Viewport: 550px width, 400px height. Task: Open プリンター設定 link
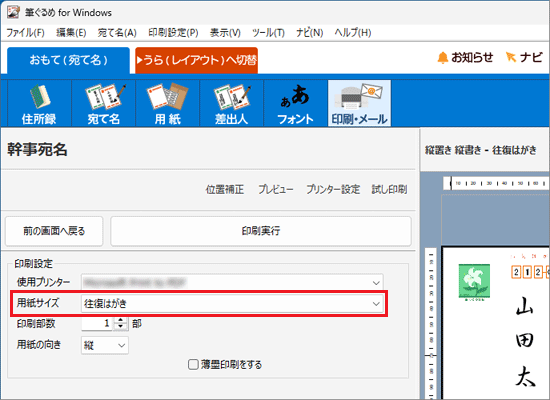coord(333,189)
